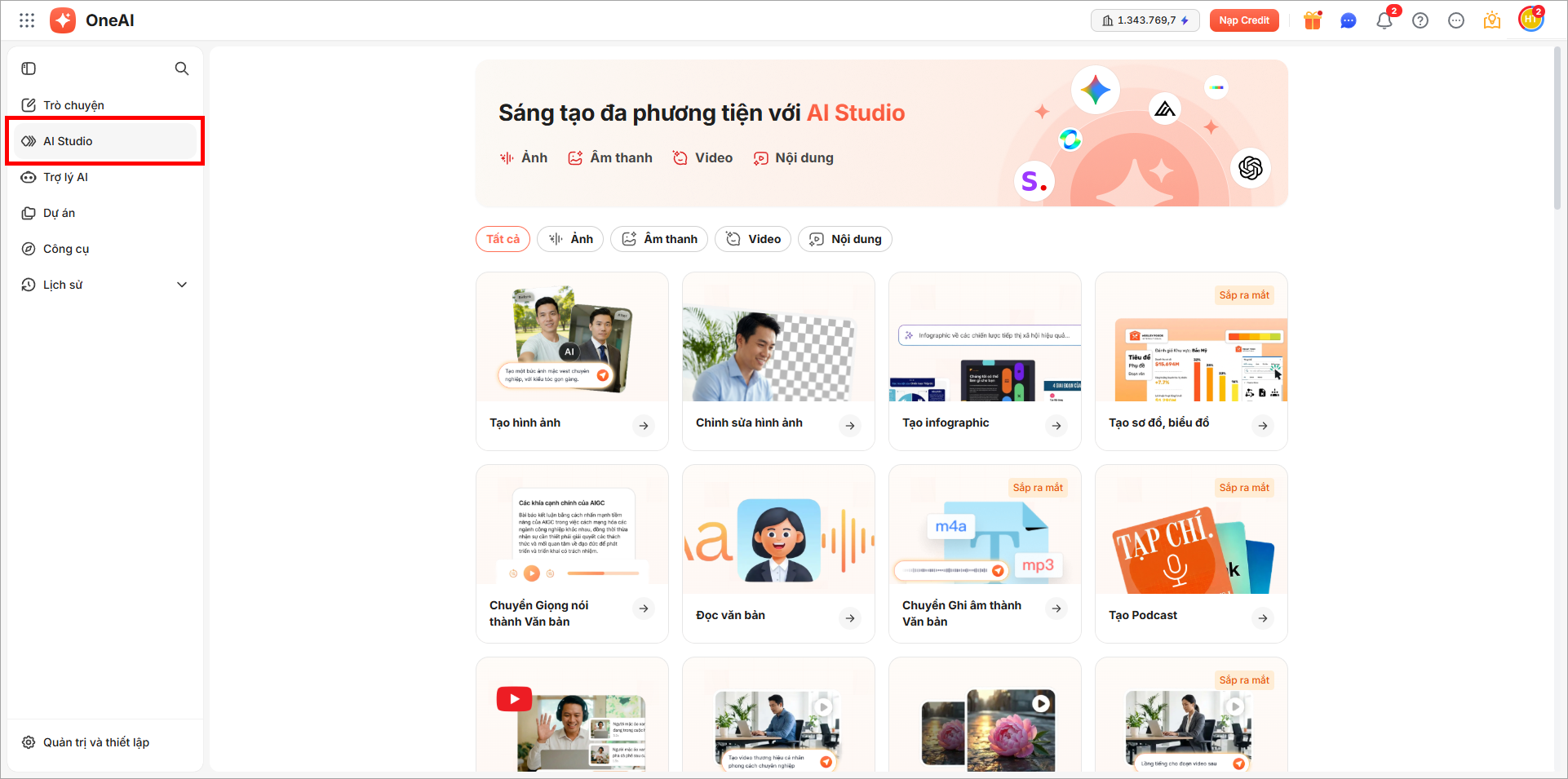
Task: Open Lịch sử in the sidebar
Action: tap(105, 285)
